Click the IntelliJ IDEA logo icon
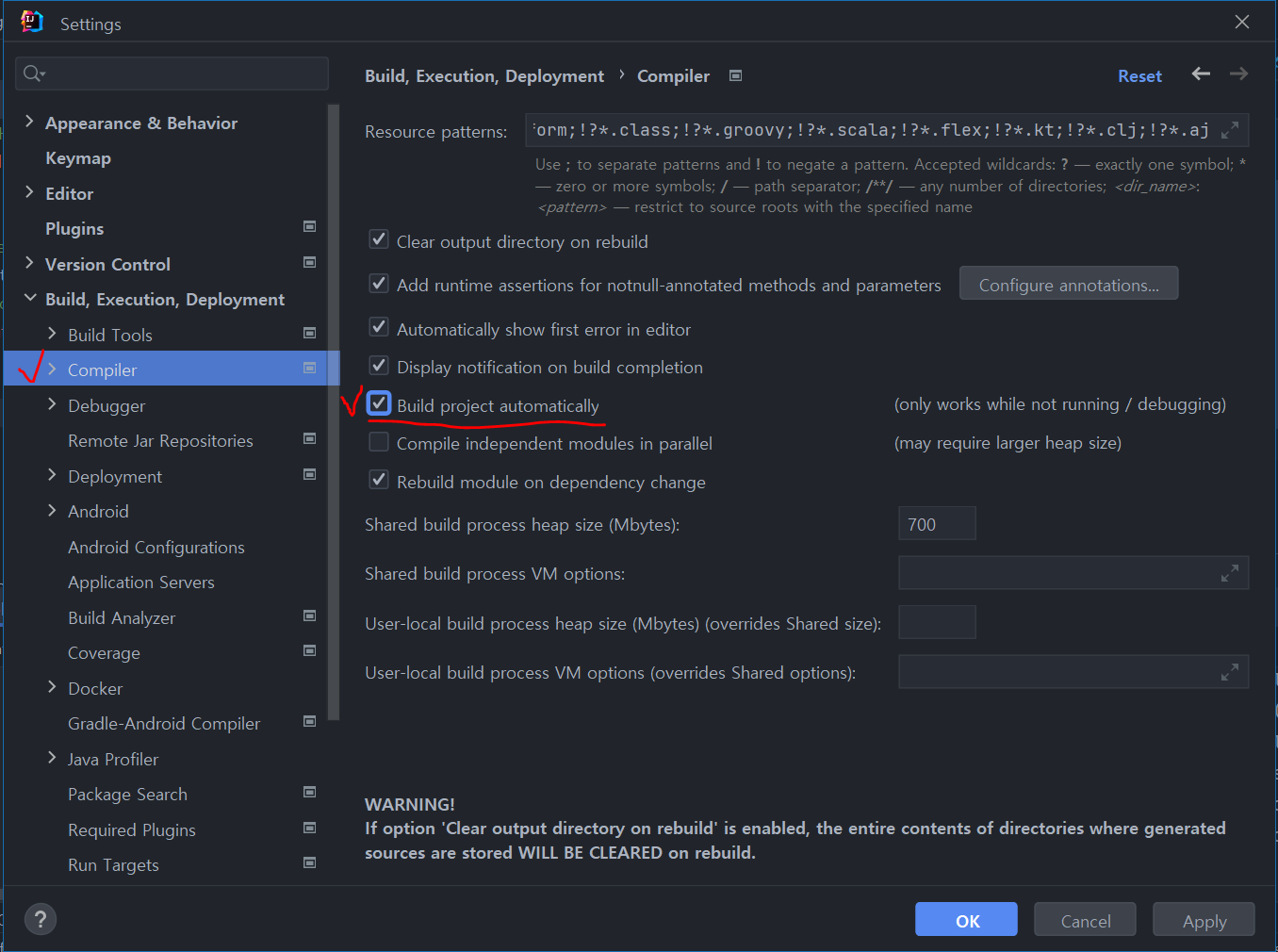The width and height of the screenshot is (1278, 952). (x=31, y=21)
